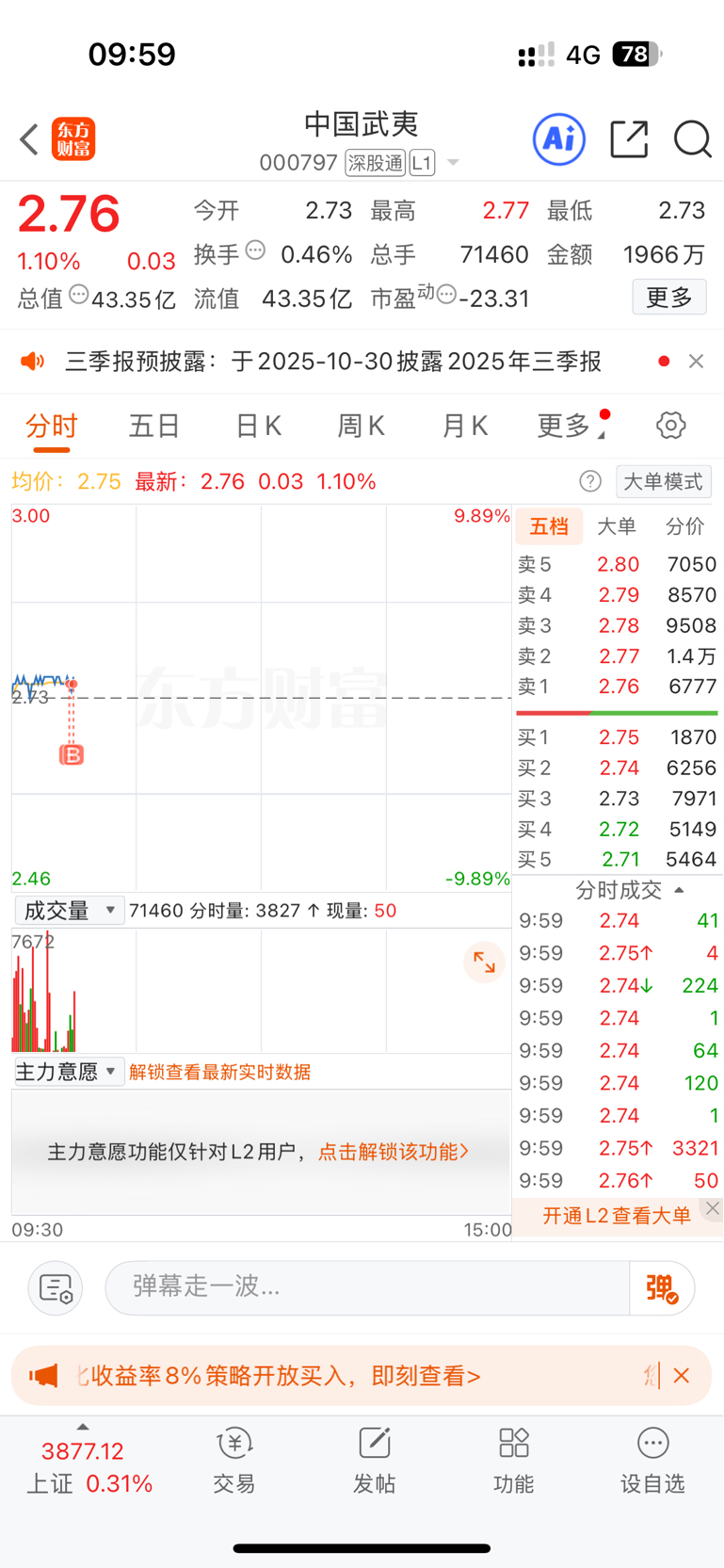Tap the 更多 button in quote panel
This screenshot has width=724, height=1568.
click(669, 298)
